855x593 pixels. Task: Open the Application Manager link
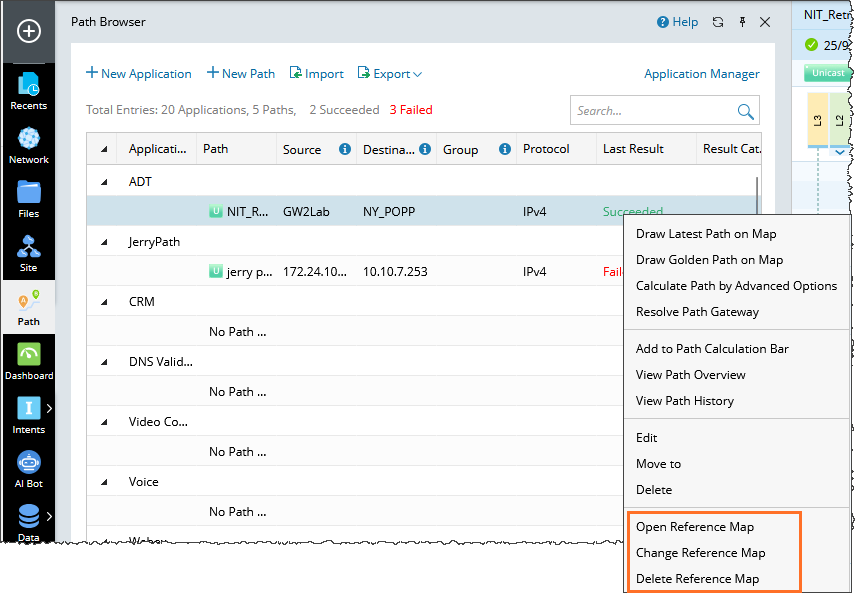[x=701, y=74]
